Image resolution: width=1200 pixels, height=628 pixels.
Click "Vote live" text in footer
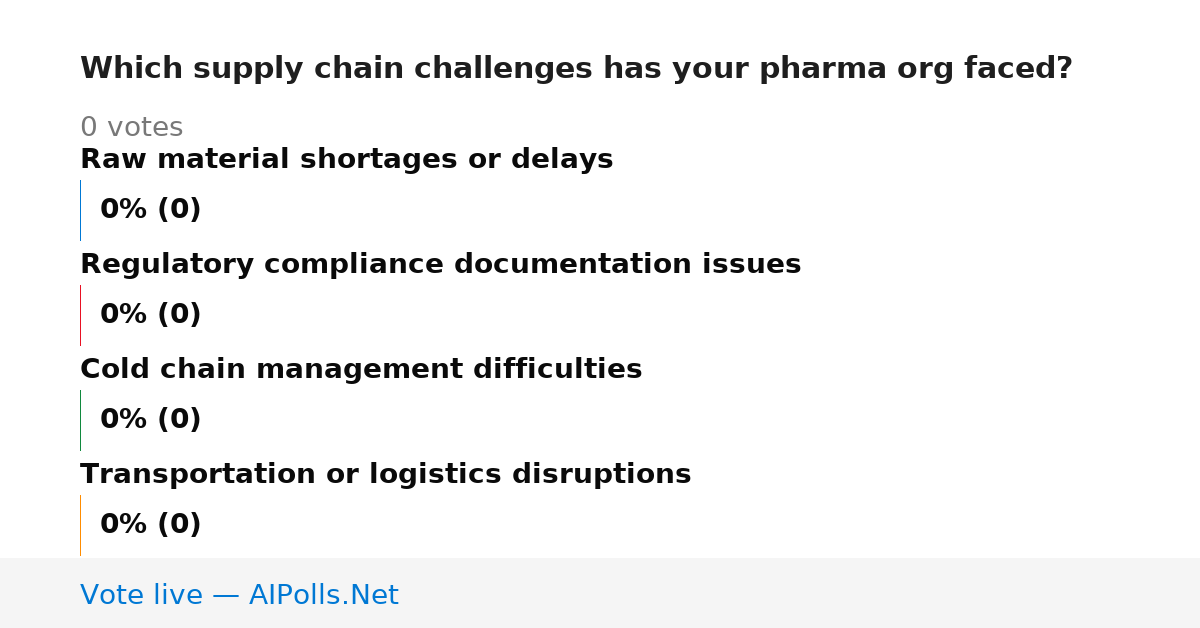pyautogui.click(x=141, y=595)
